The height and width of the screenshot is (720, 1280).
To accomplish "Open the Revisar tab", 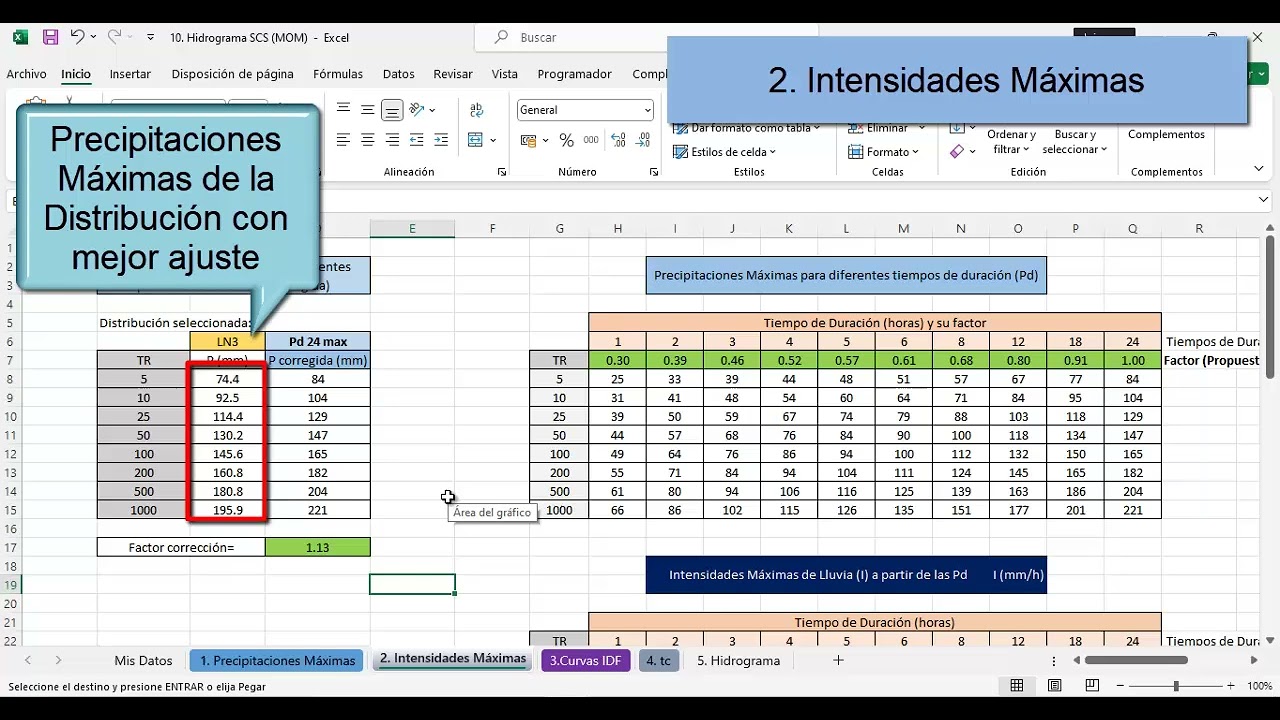I will 453,74.
